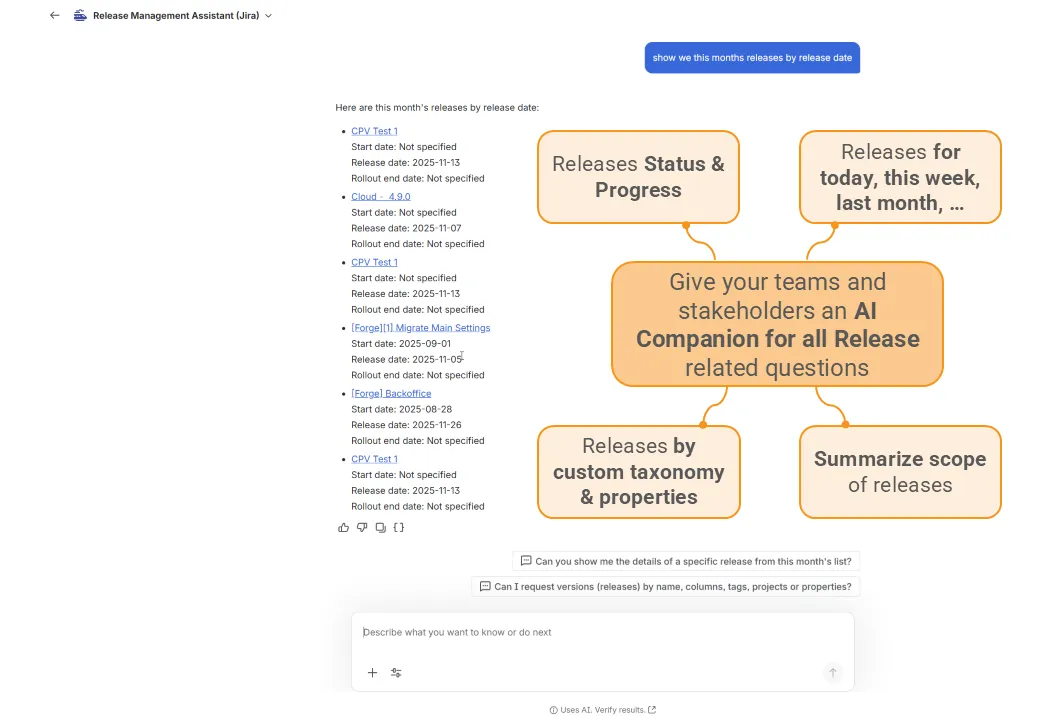Viewport: 1040px width, 720px height.
Task: Open Verify results via external link icon
Action: (x=652, y=709)
